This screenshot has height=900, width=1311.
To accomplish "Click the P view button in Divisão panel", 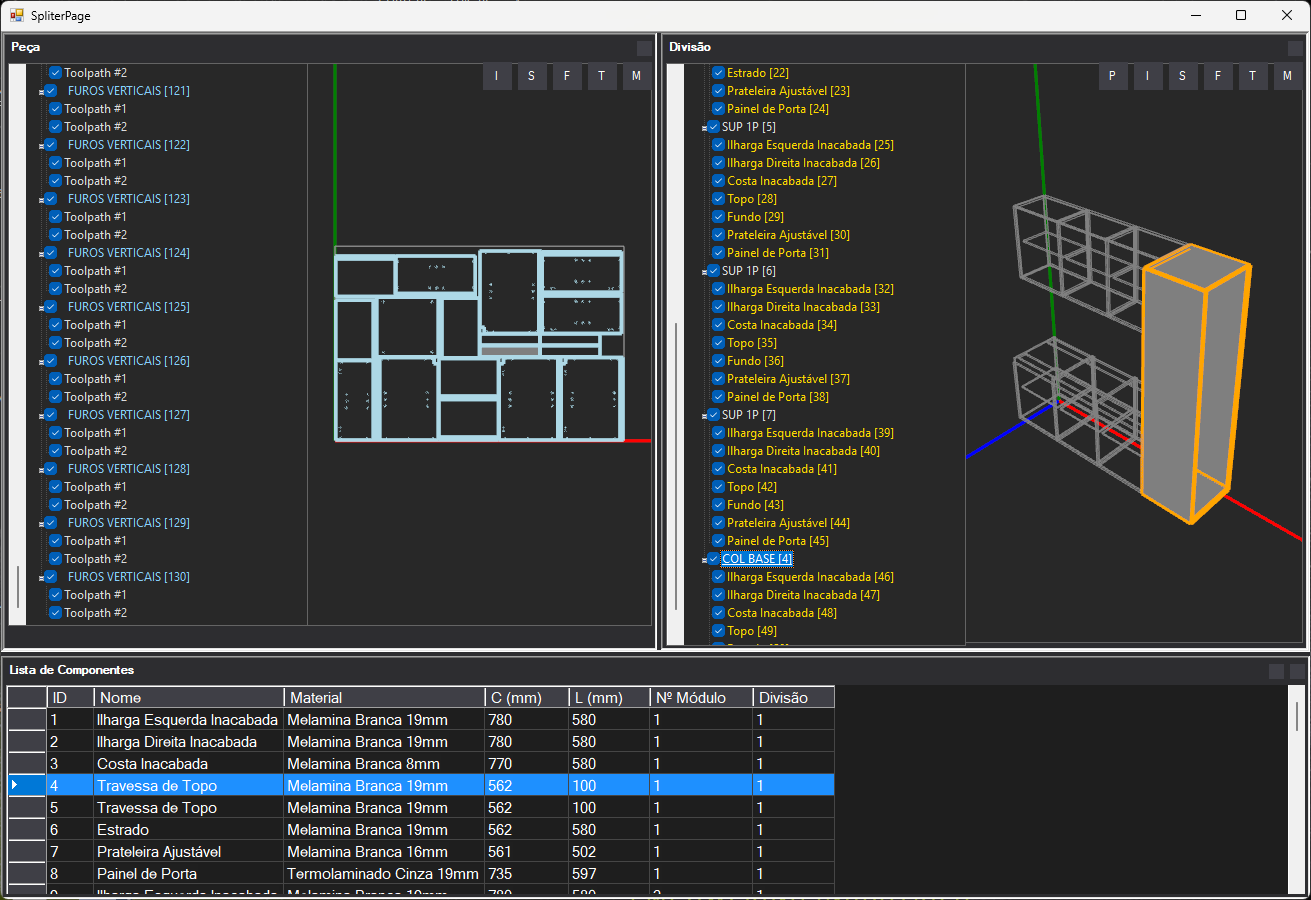I will click(1113, 77).
